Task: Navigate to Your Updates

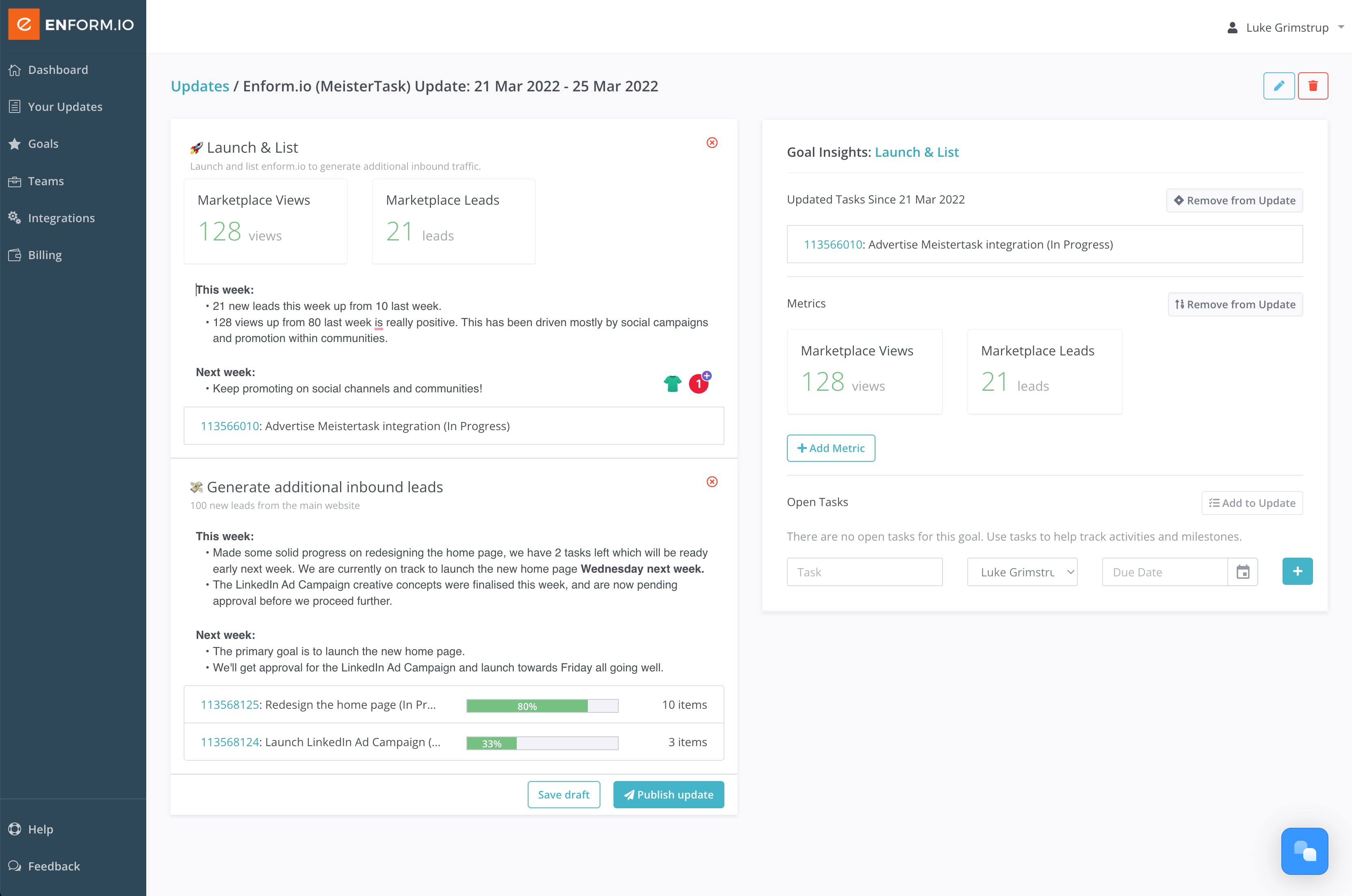Action: (65, 107)
